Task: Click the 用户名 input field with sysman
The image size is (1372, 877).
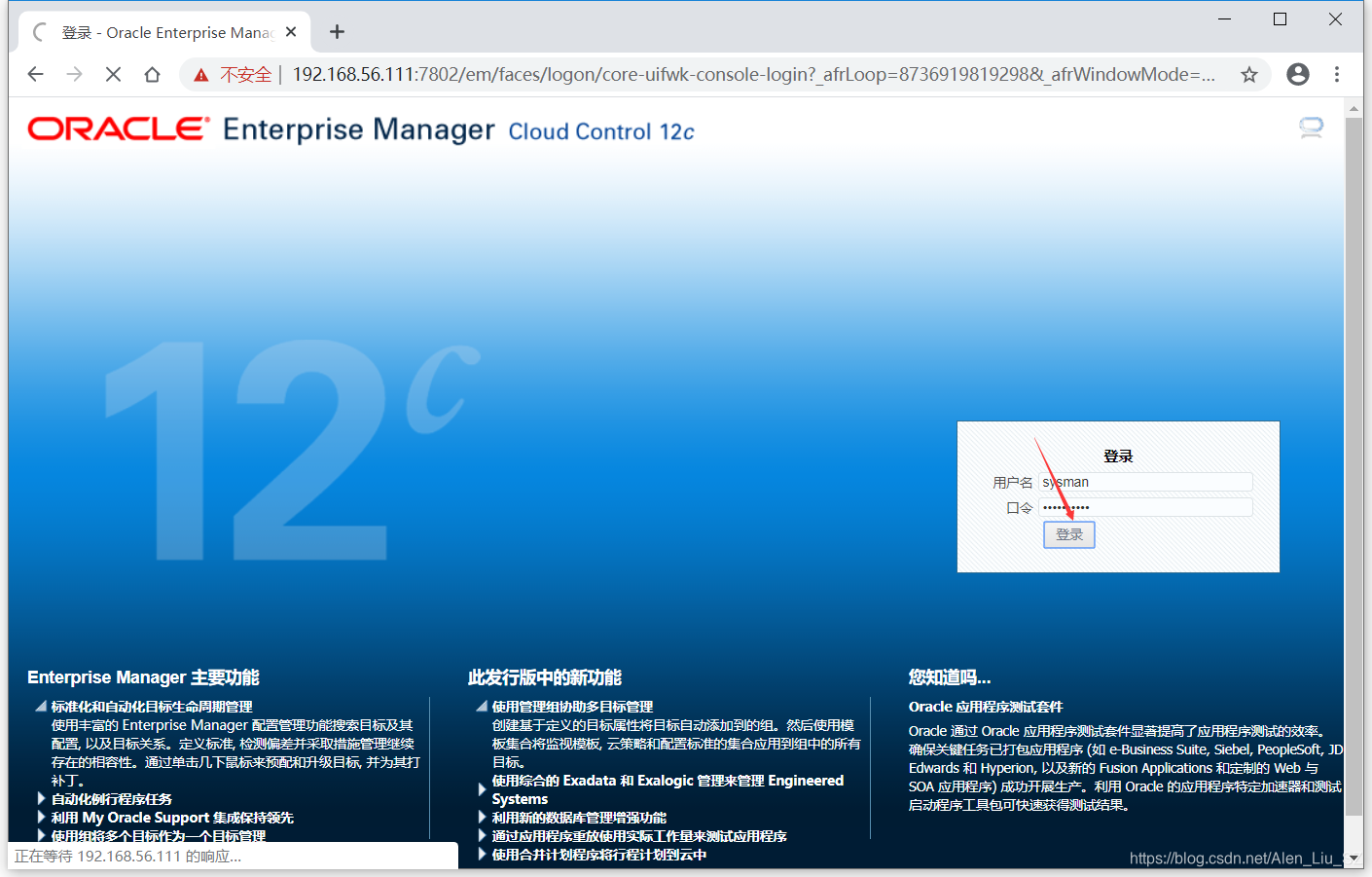Action: pos(1145,482)
